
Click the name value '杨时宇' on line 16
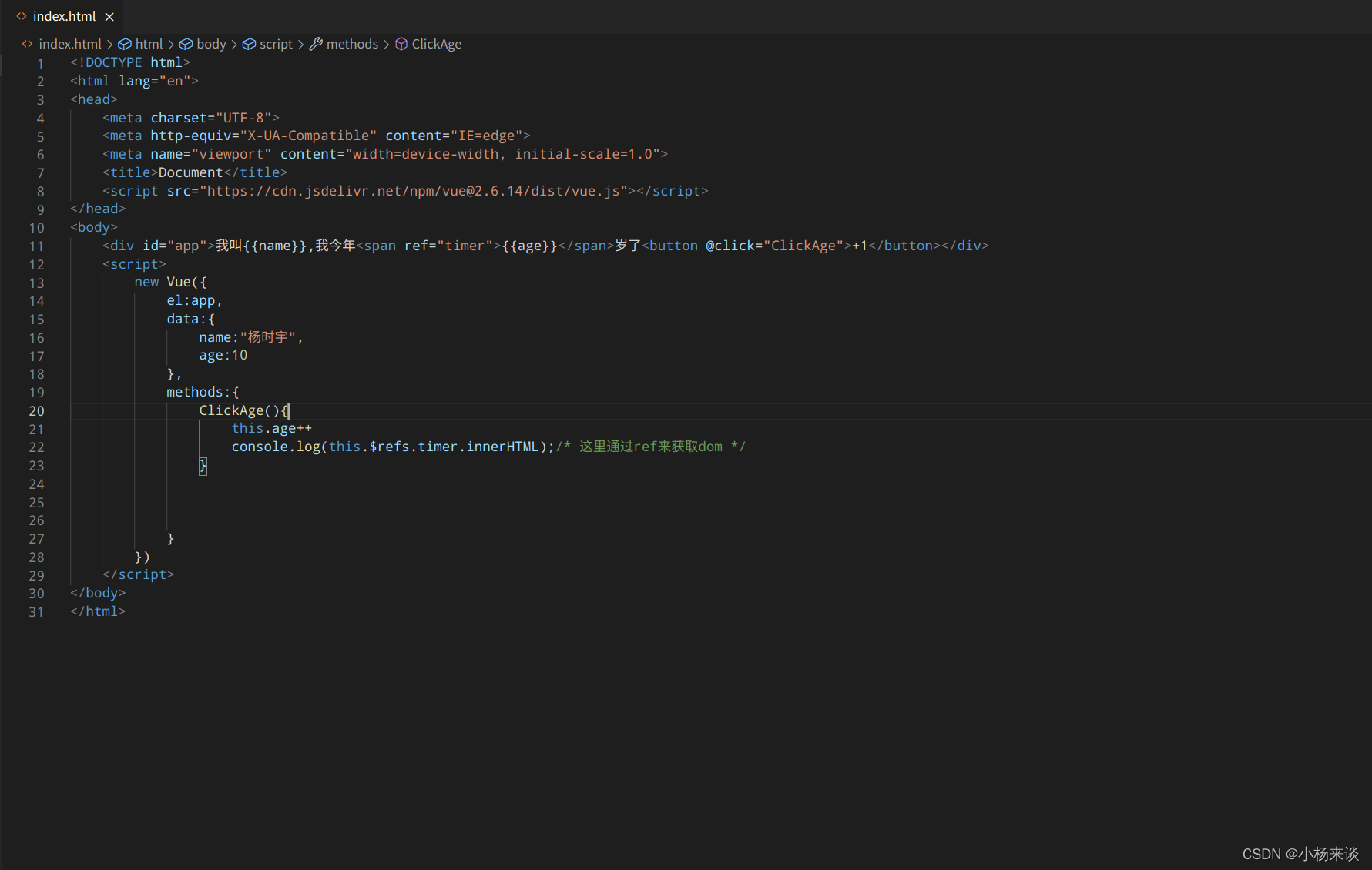pyautogui.click(x=266, y=337)
